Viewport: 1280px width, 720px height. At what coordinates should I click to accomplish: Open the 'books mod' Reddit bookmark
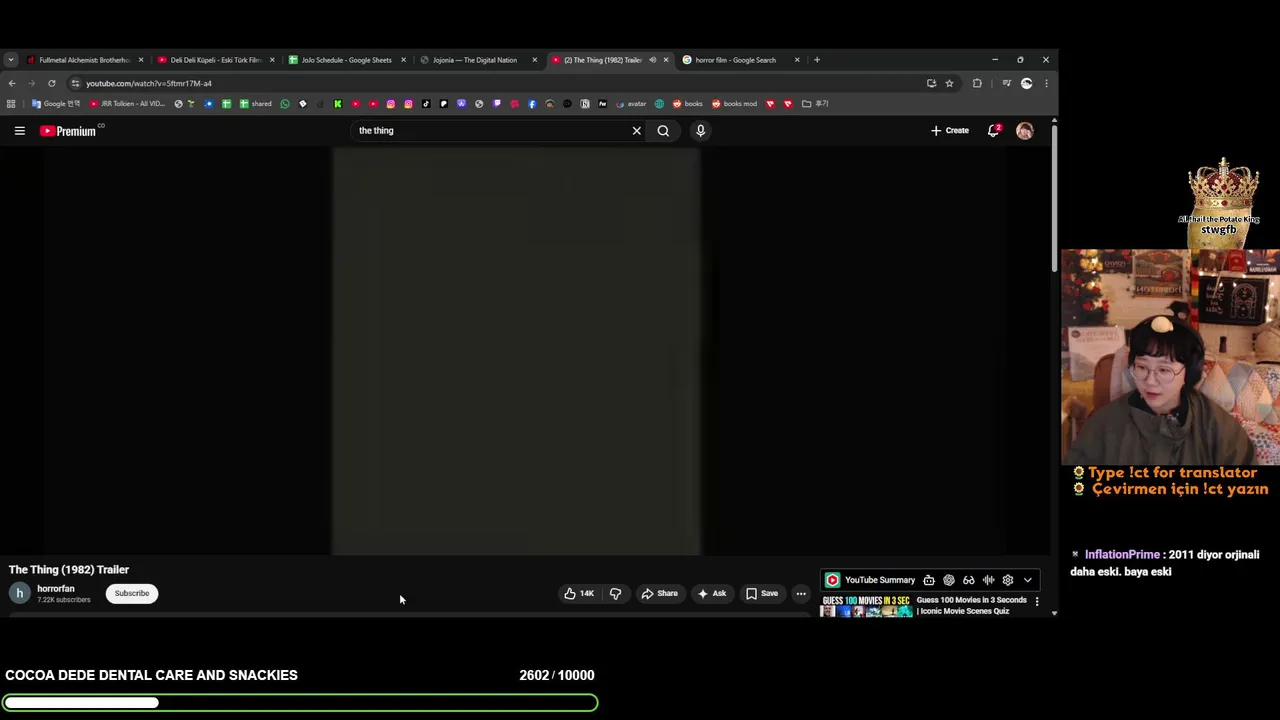pos(735,104)
